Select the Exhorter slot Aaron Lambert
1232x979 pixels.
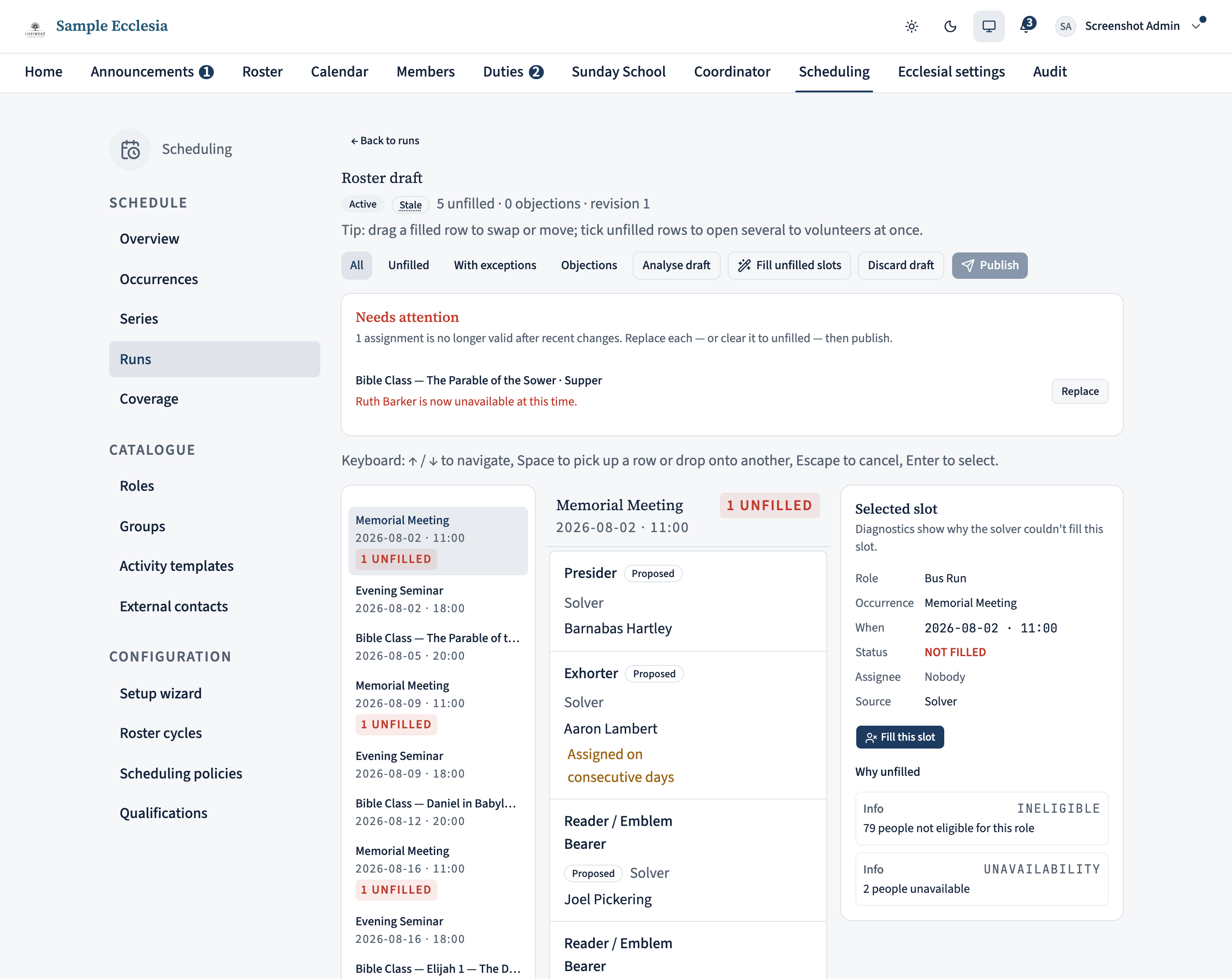point(688,725)
